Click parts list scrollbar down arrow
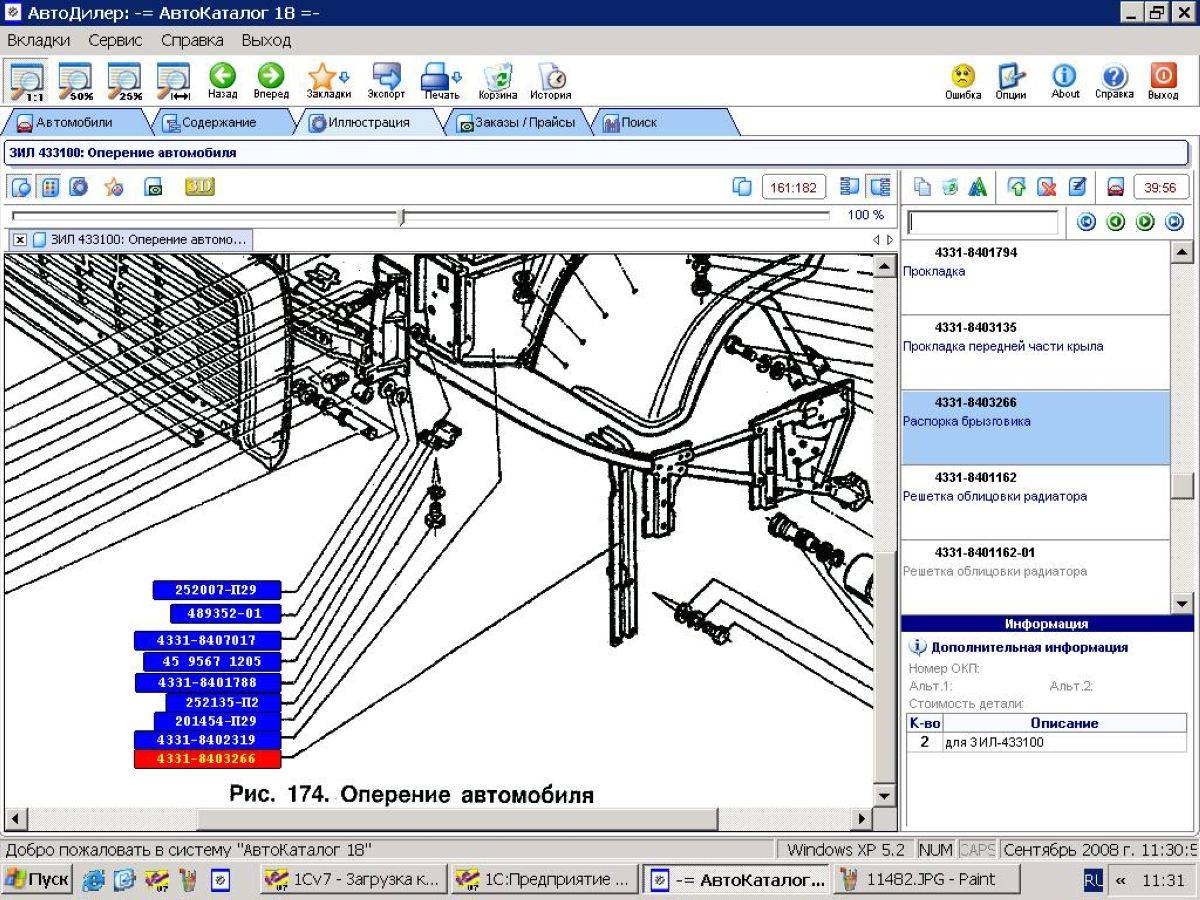 point(1182,603)
